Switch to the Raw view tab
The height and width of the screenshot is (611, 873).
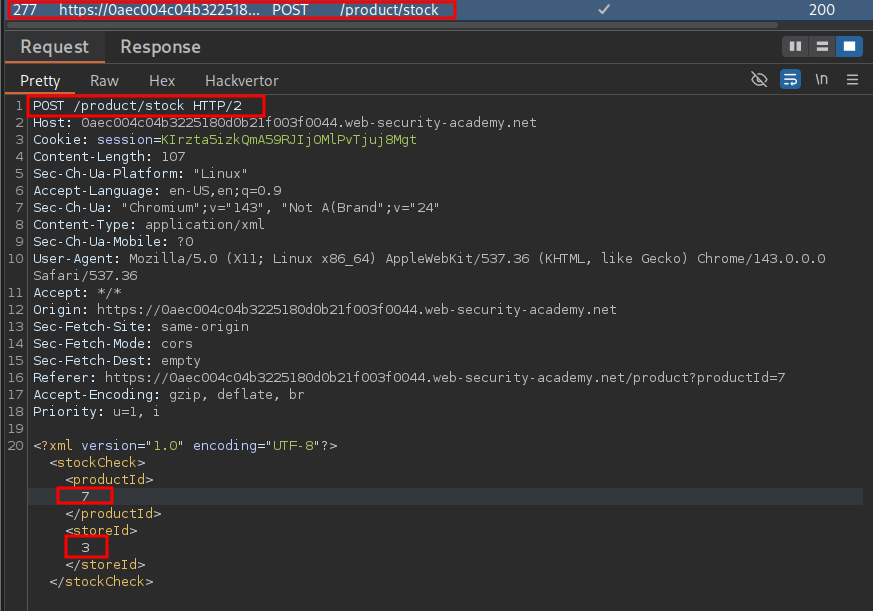tap(104, 81)
